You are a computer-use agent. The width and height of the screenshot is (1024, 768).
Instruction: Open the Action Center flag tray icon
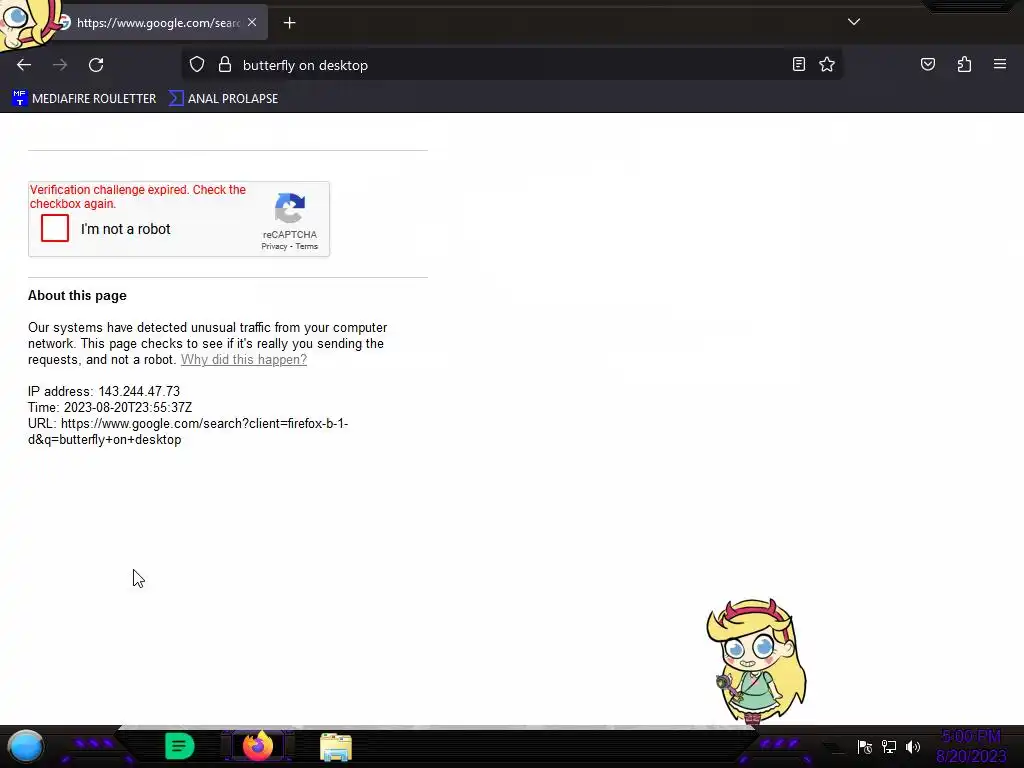865,746
